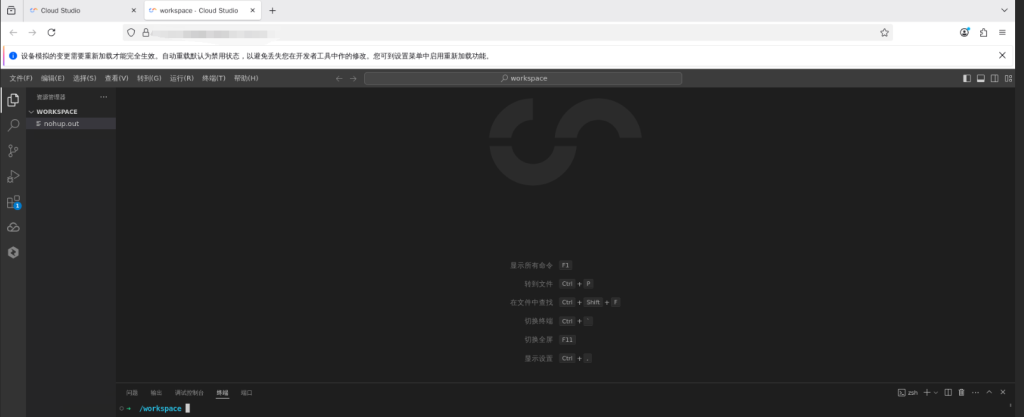Switch to the 终端 panel tab
The width and height of the screenshot is (1024, 417).
tap(223, 393)
